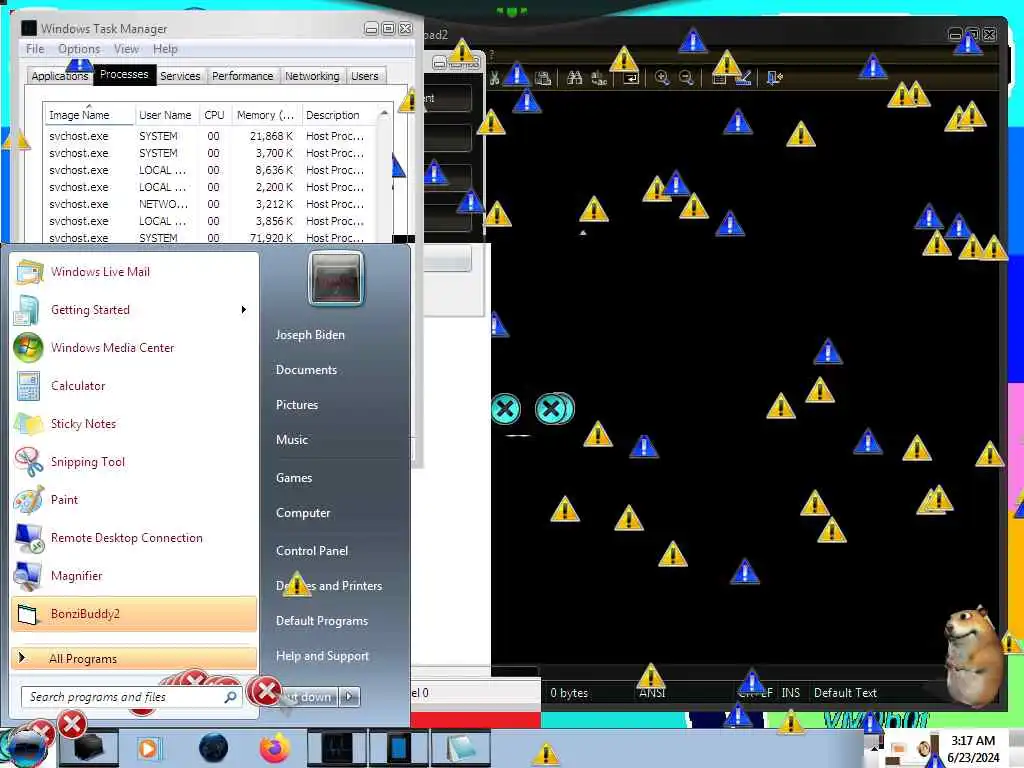The image size is (1024, 768).
Task: Expand the Getting Started submenu arrow
Action: [244, 310]
